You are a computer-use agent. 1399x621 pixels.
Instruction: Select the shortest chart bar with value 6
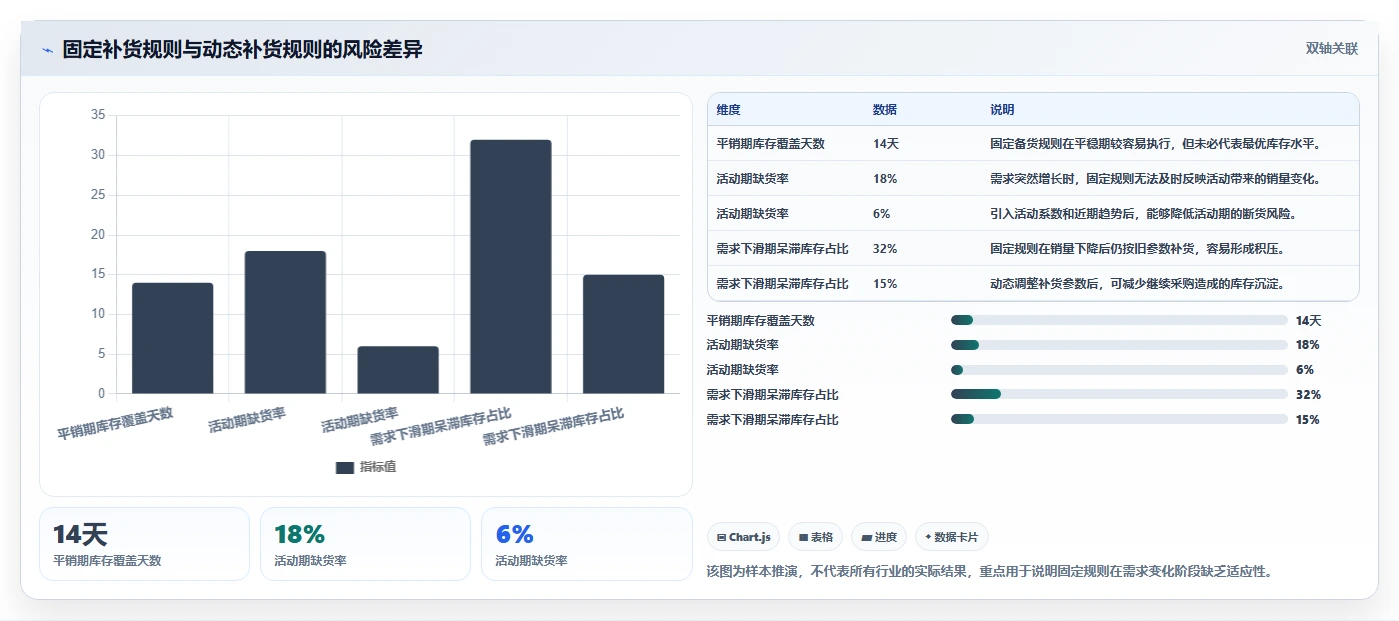pos(398,370)
